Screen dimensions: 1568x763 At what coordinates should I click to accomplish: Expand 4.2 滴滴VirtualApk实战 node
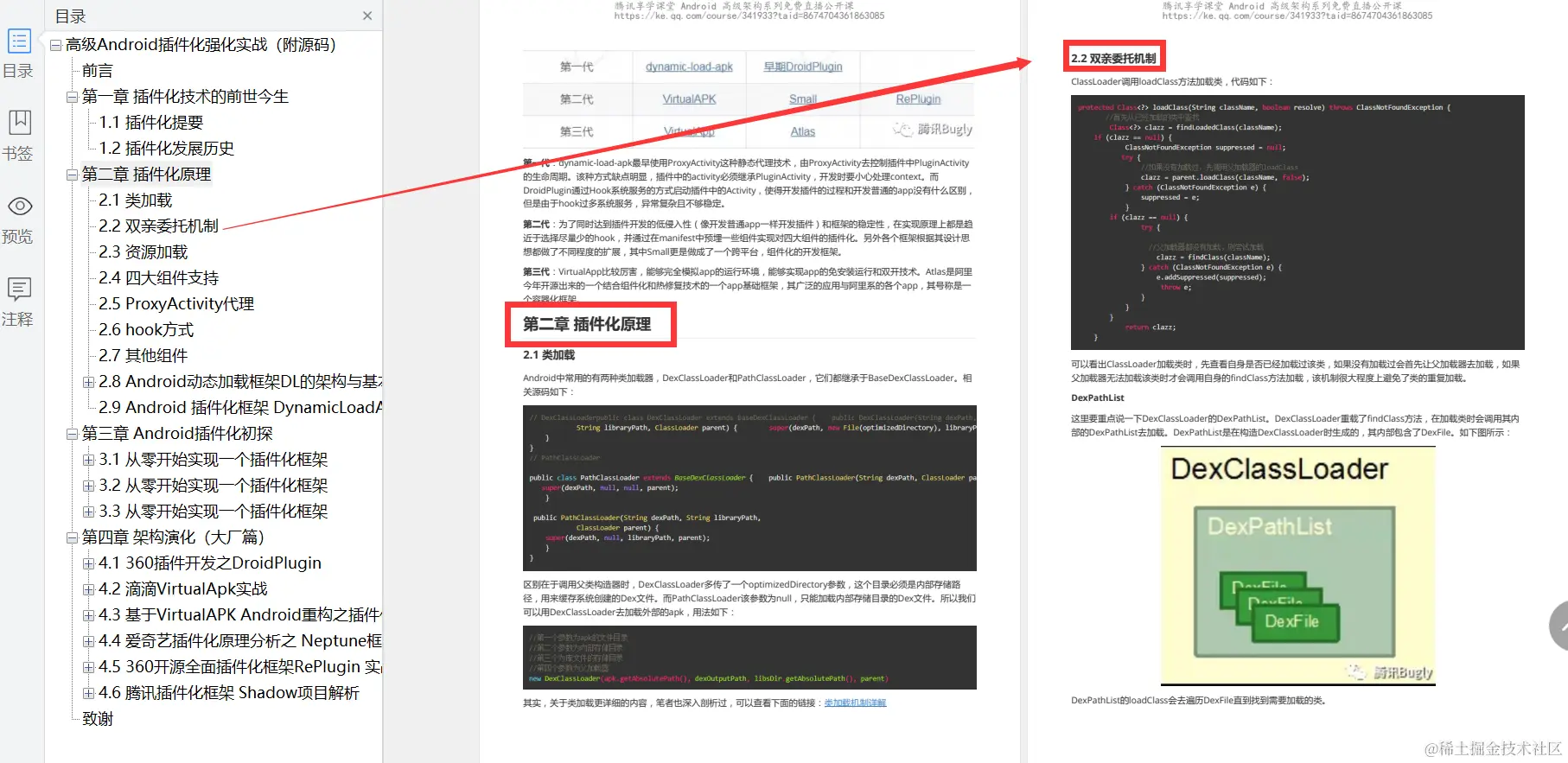coord(88,589)
